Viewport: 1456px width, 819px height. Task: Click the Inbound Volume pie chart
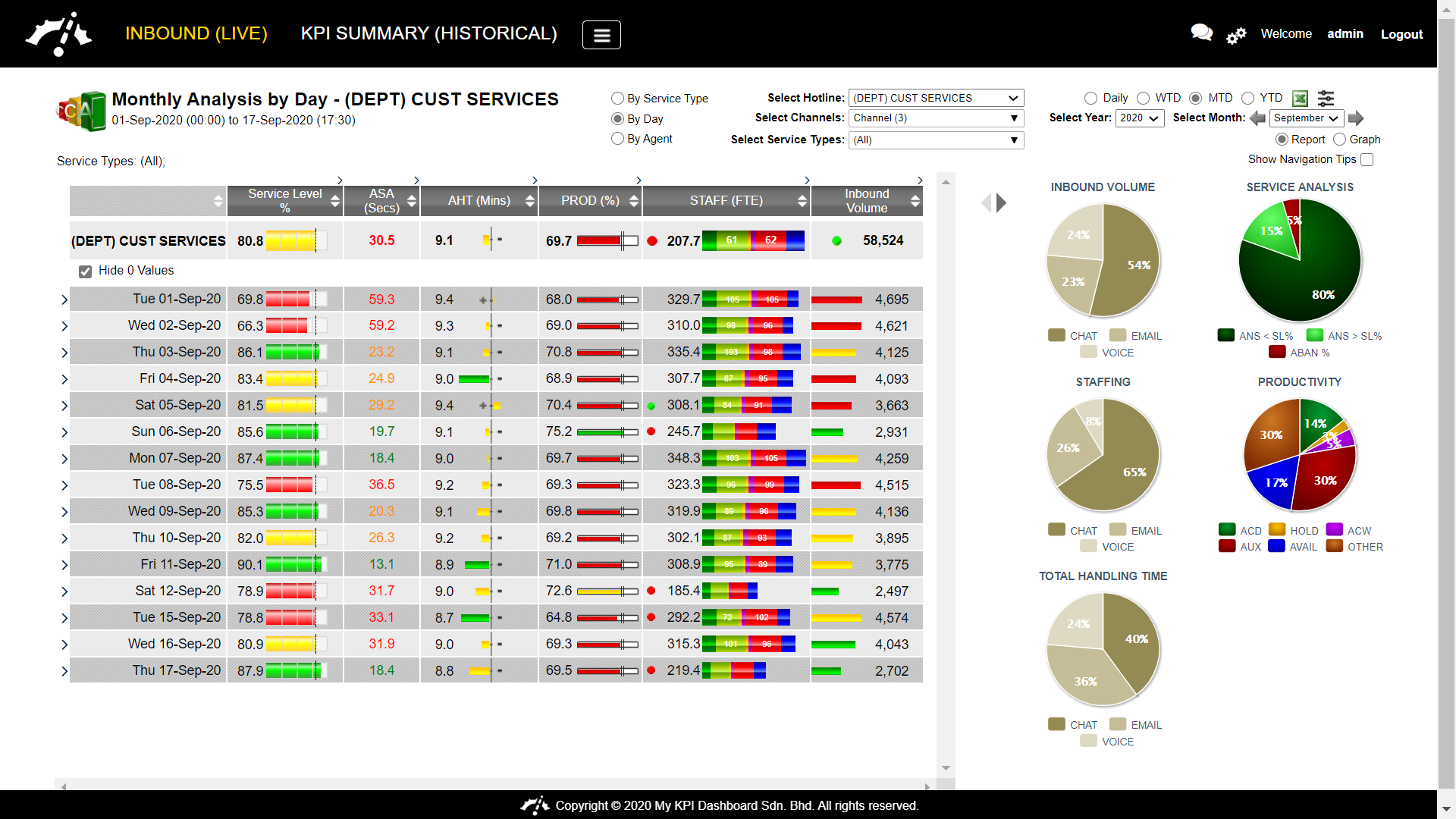pos(1103,260)
